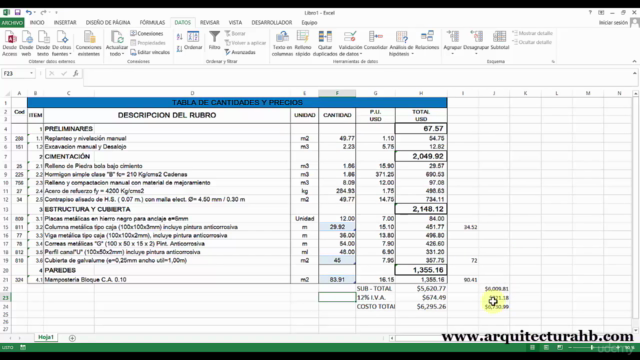This screenshot has width=640, height=360.
Task: Open Name Box dropdown arrow
Action: pyautogui.click(x=31, y=73)
